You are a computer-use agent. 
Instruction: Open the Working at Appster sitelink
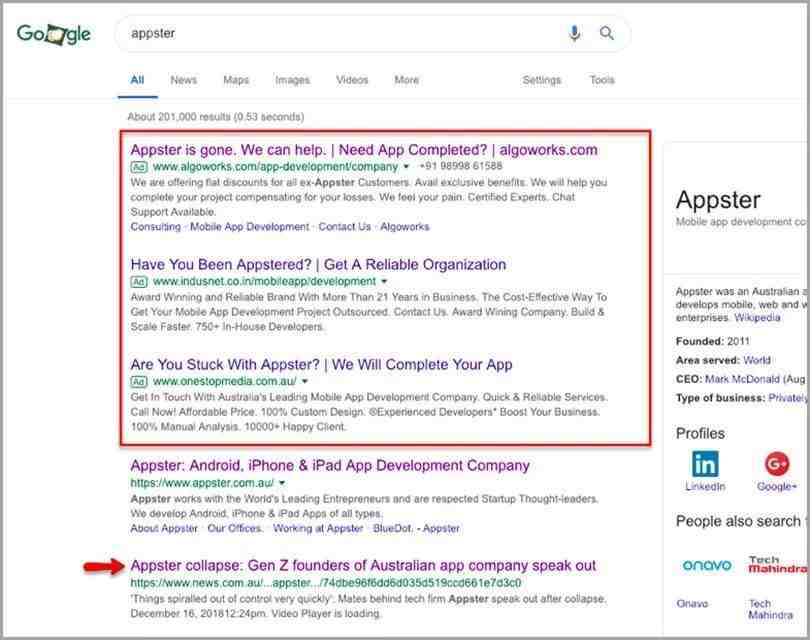coord(318,528)
